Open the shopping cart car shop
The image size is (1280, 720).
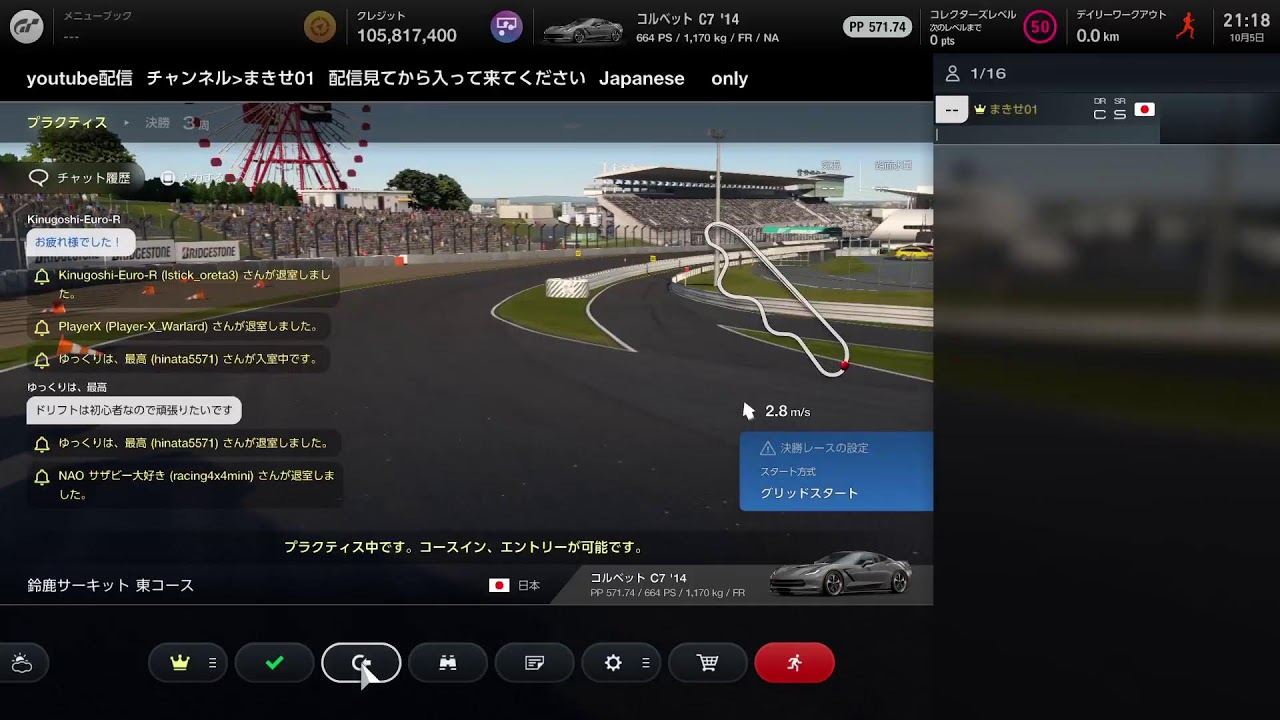pos(708,663)
